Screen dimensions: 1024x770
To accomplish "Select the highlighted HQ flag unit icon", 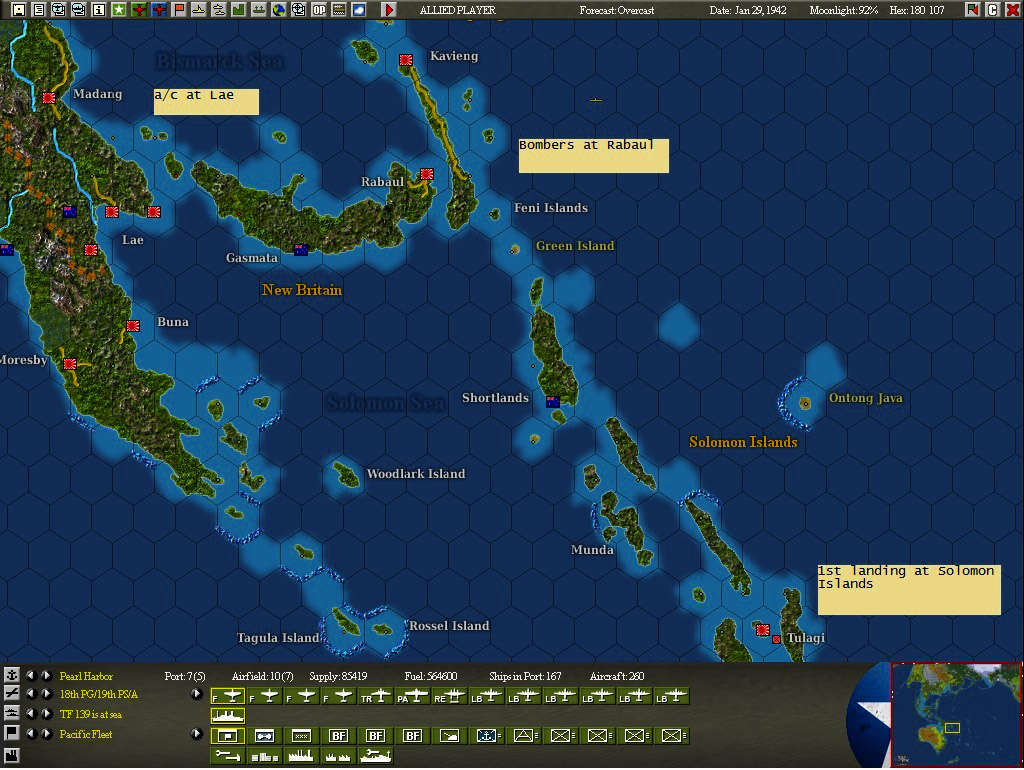I will pyautogui.click(x=228, y=736).
